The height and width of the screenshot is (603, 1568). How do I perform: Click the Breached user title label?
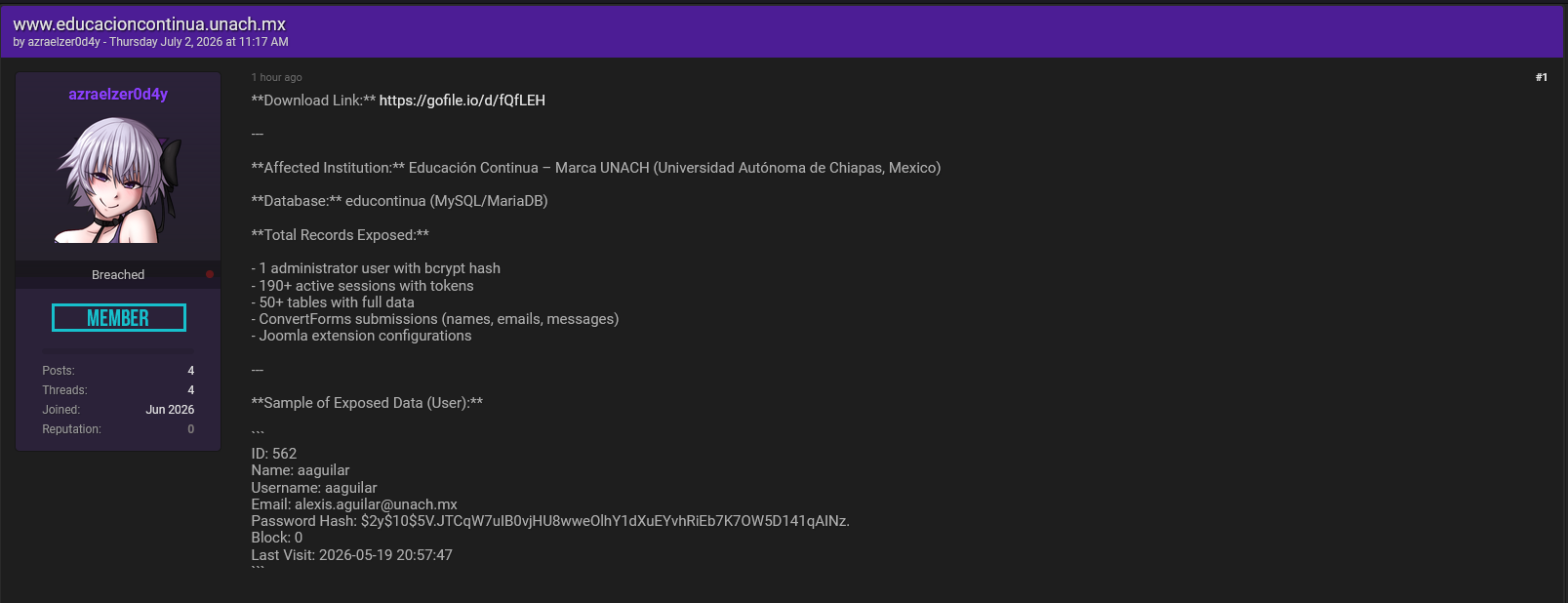click(118, 275)
